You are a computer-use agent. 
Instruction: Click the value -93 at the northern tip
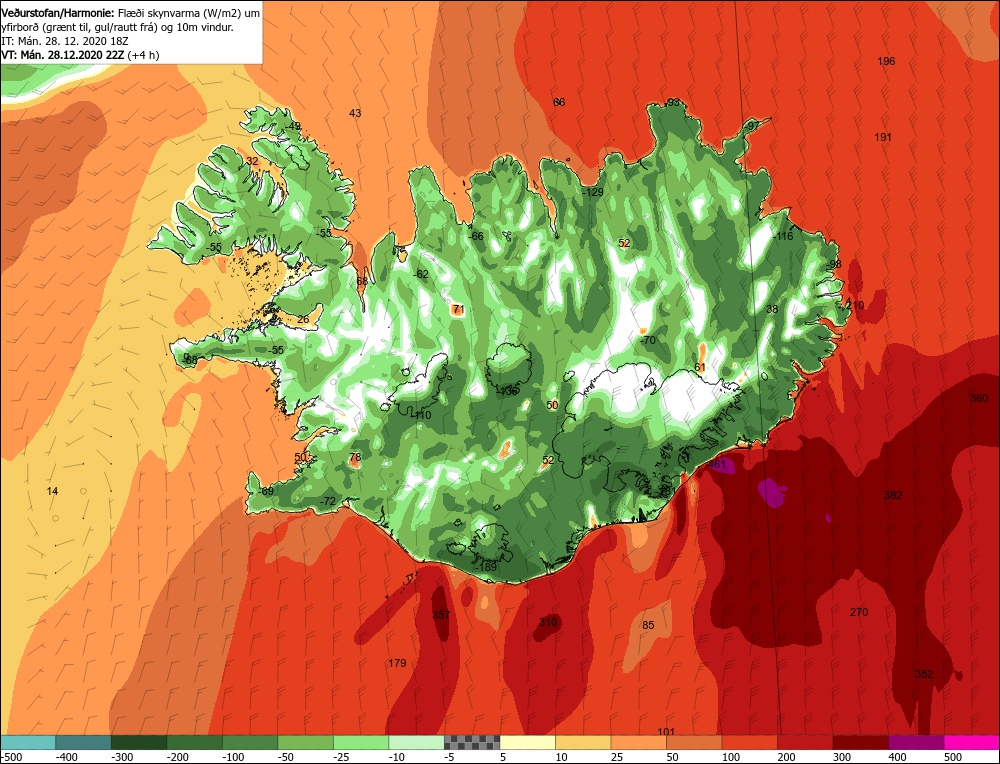click(x=672, y=103)
